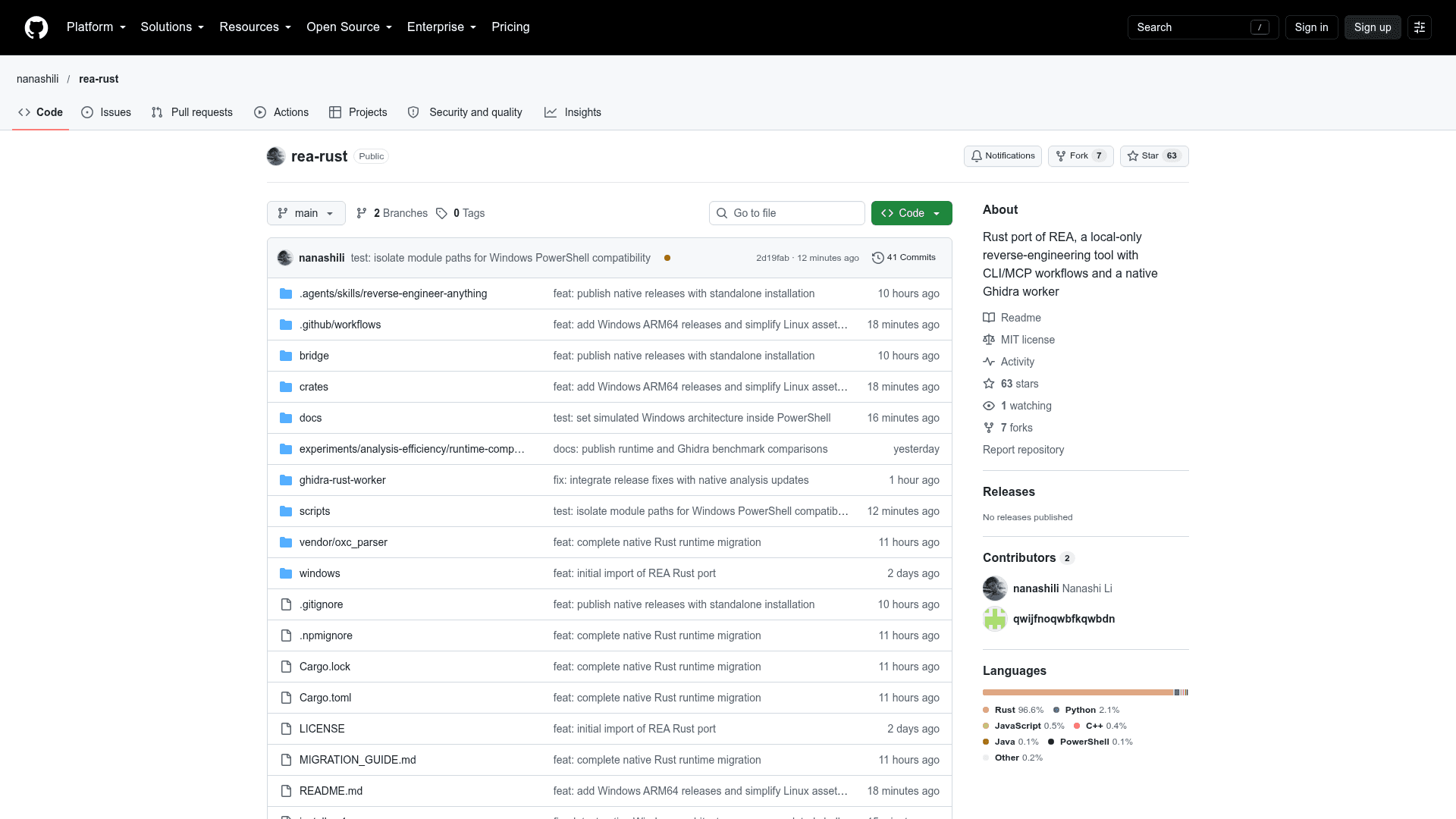Click the eye icon beside 1 watching
Image resolution: width=1456 pixels, height=819 pixels.
(x=989, y=406)
